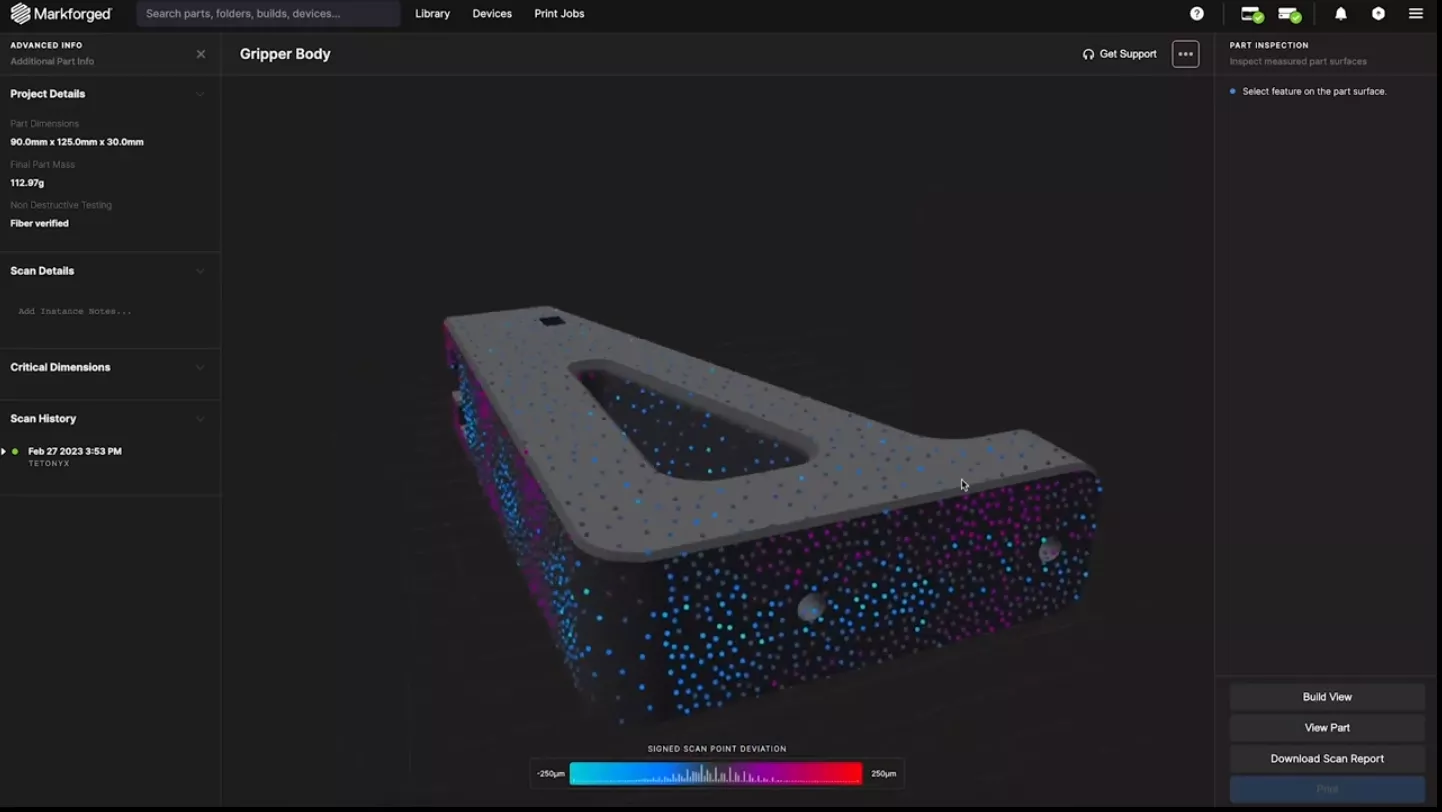
Task: Open the Markforged home logo
Action: (62, 13)
